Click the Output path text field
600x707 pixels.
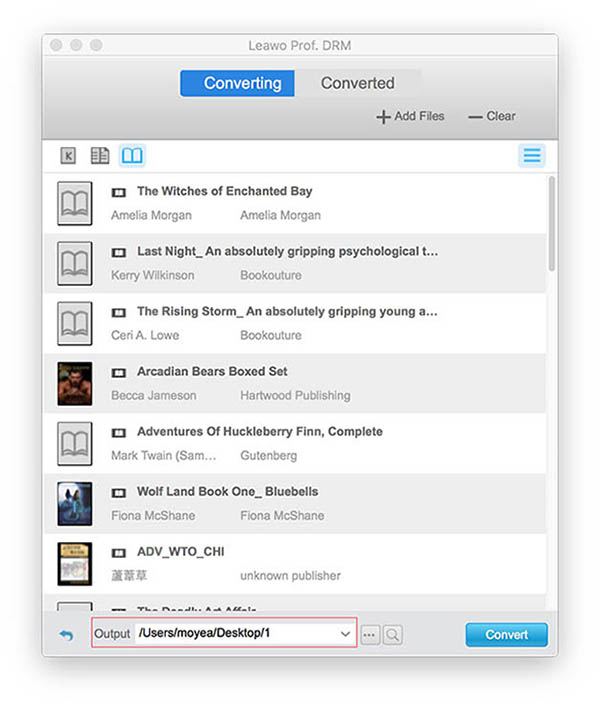[x=235, y=634]
